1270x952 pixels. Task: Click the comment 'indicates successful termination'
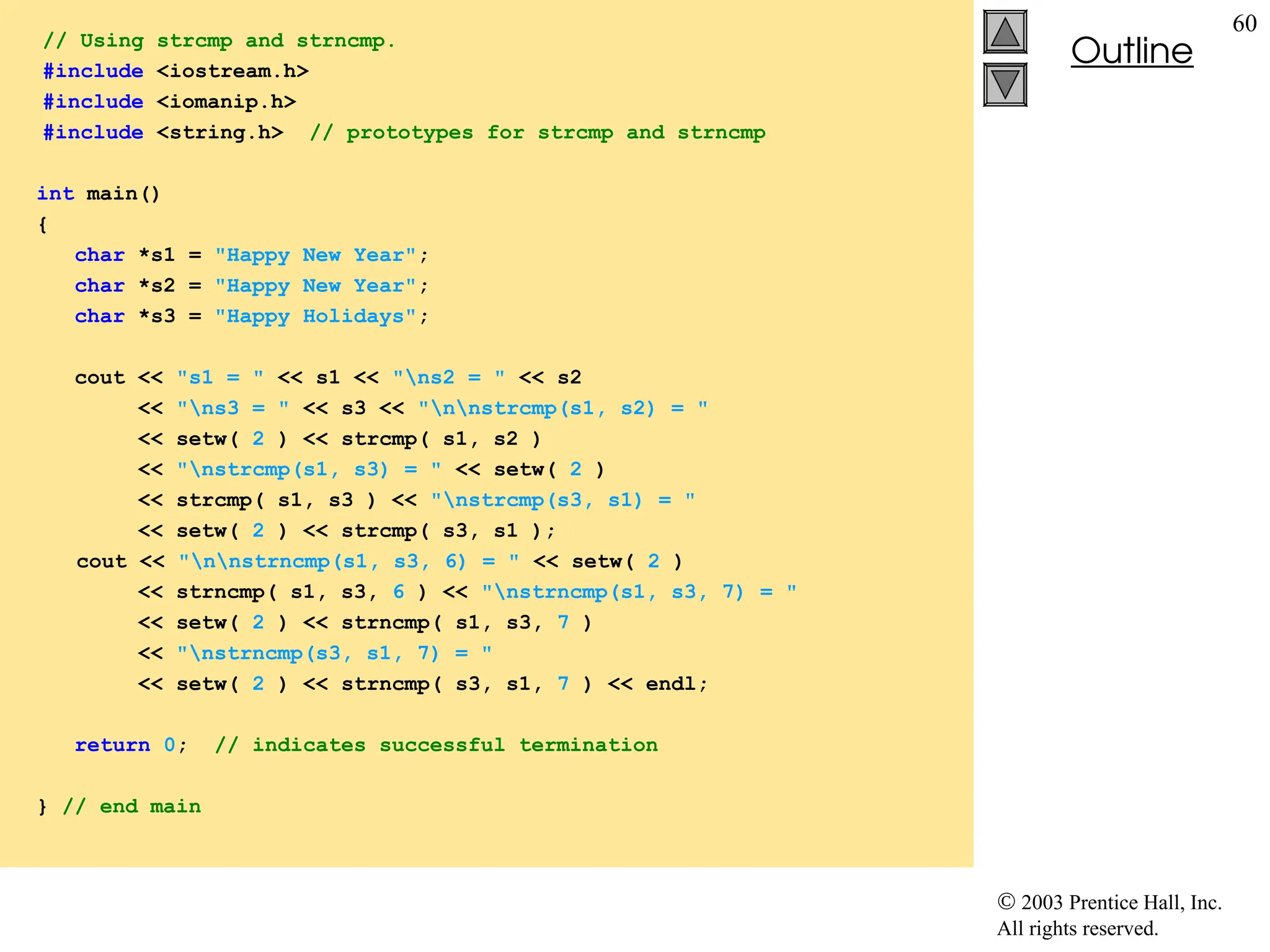[x=455, y=745]
